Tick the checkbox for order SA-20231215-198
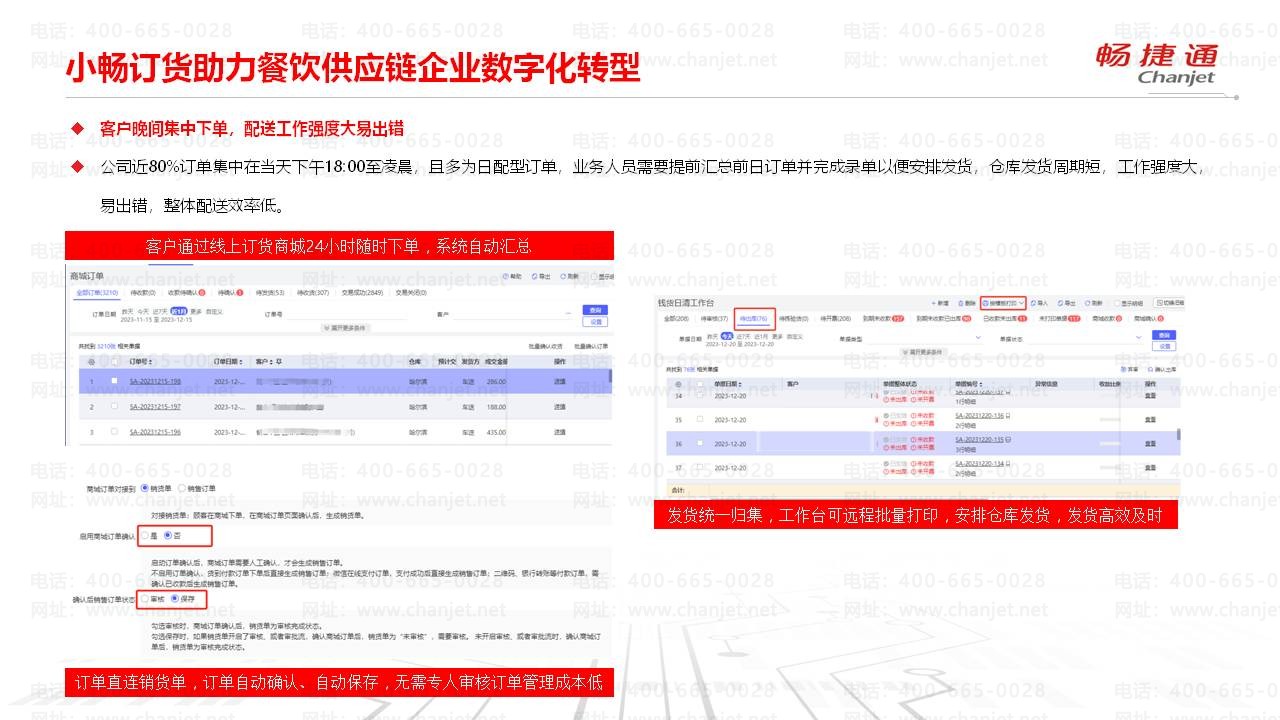The height and width of the screenshot is (720, 1280). pyautogui.click(x=114, y=380)
